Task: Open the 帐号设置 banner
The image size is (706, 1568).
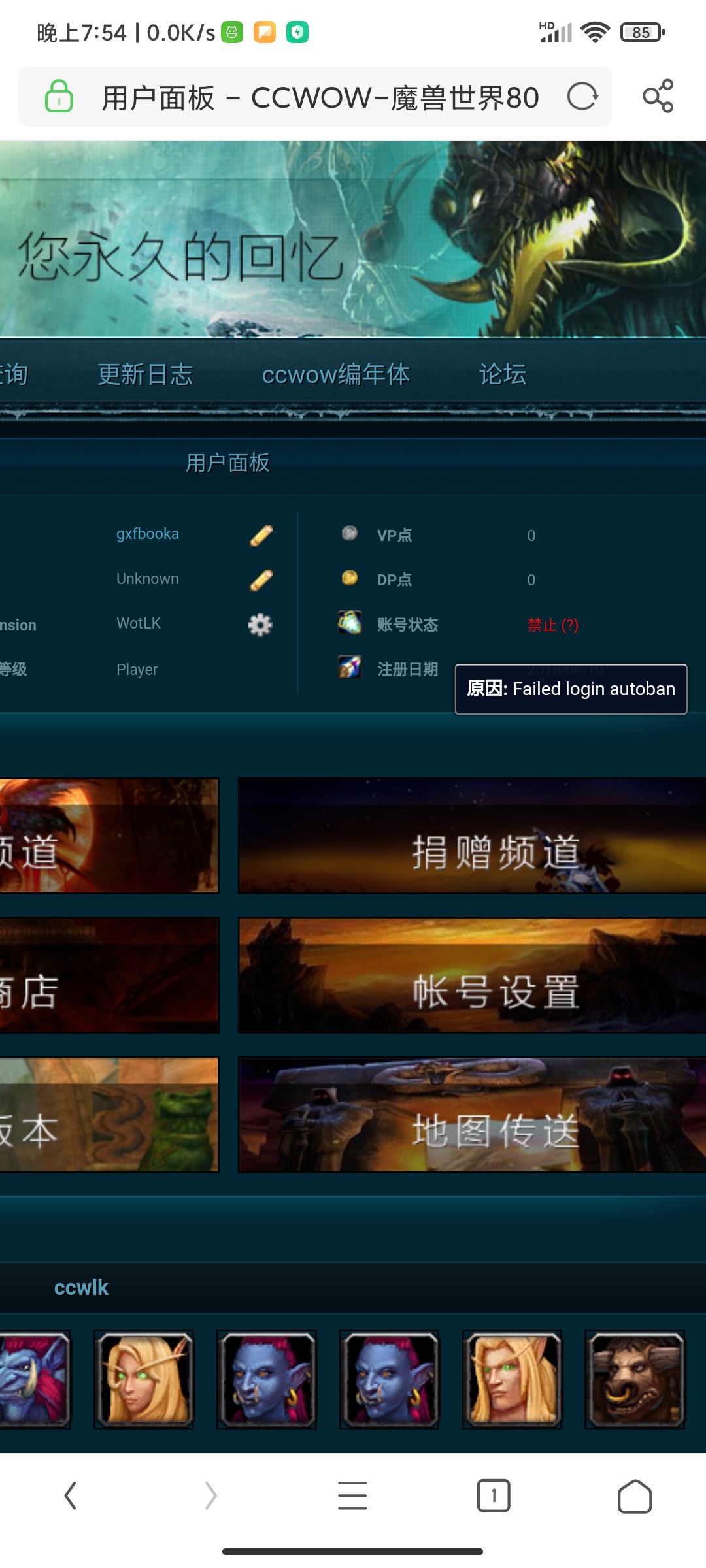Action: 472,975
